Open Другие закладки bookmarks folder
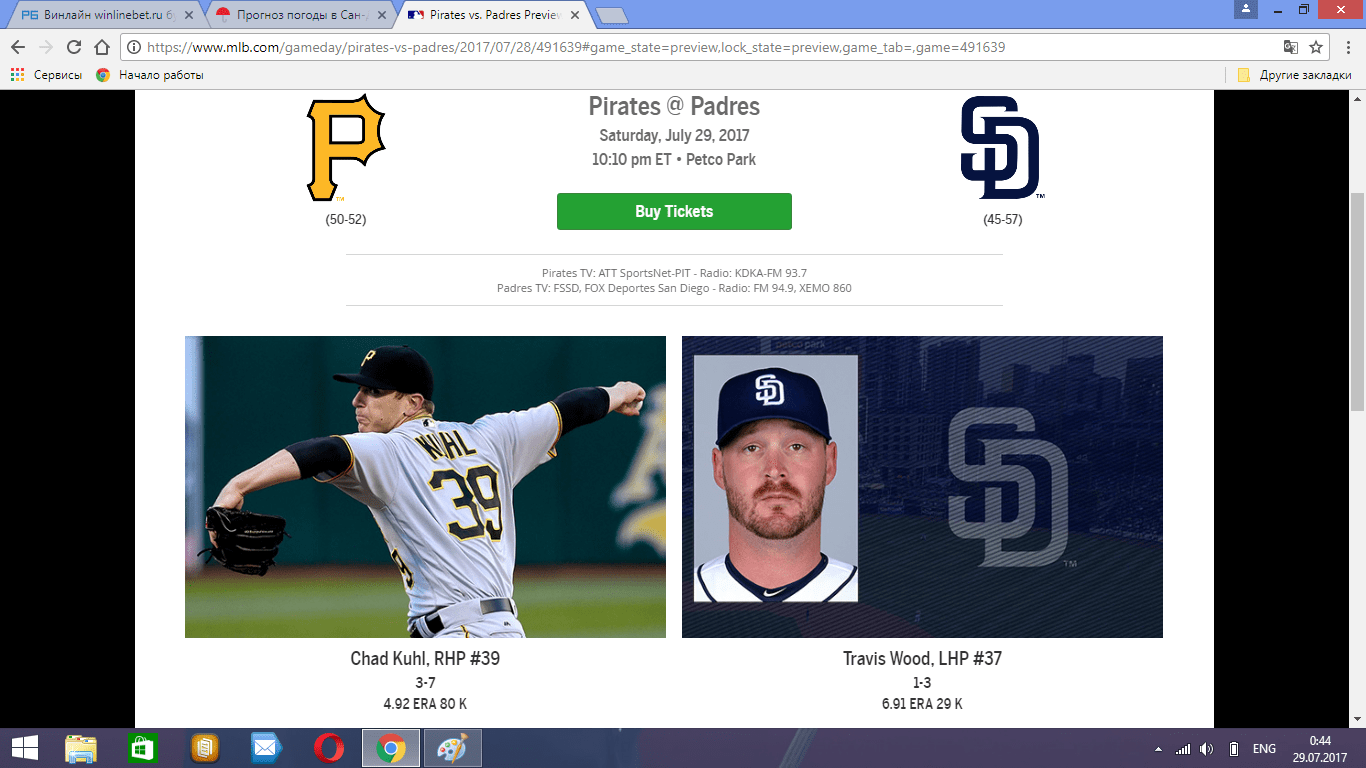This screenshot has width=1366, height=768. coord(1294,75)
